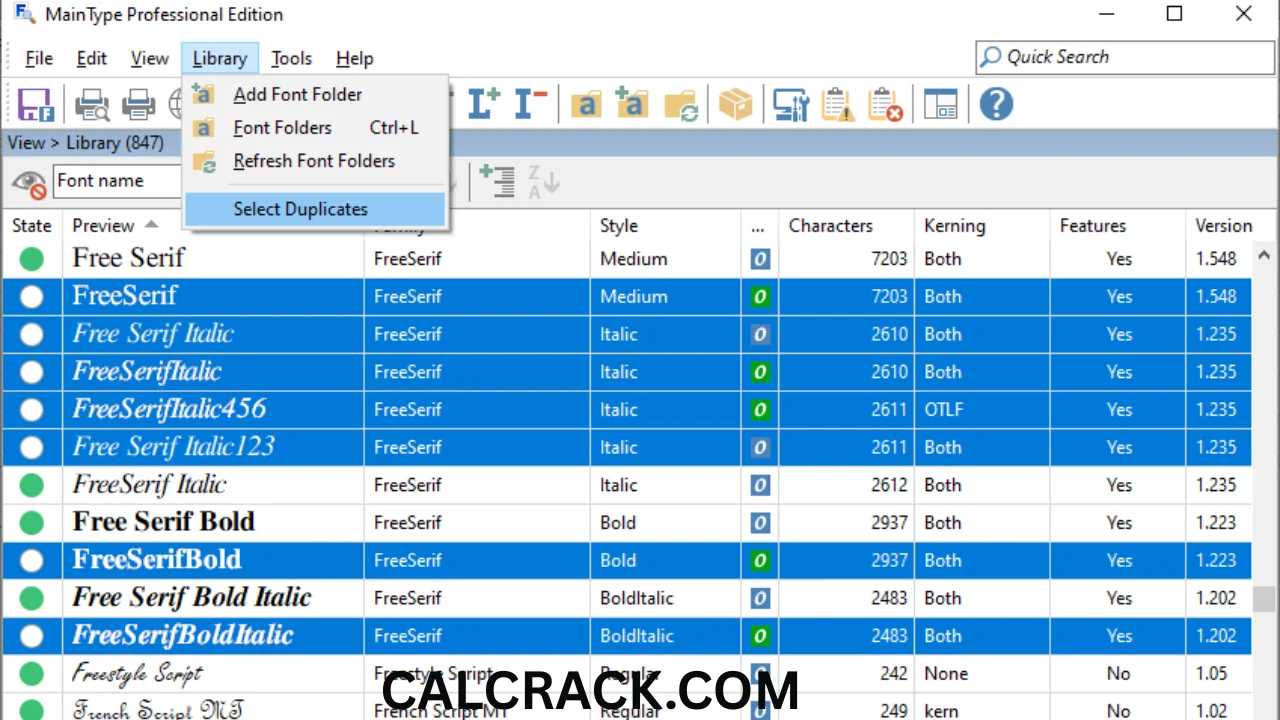This screenshot has width=1280, height=720.
Task: Toggle the green state circle for Free Serif
Action: click(x=32, y=259)
